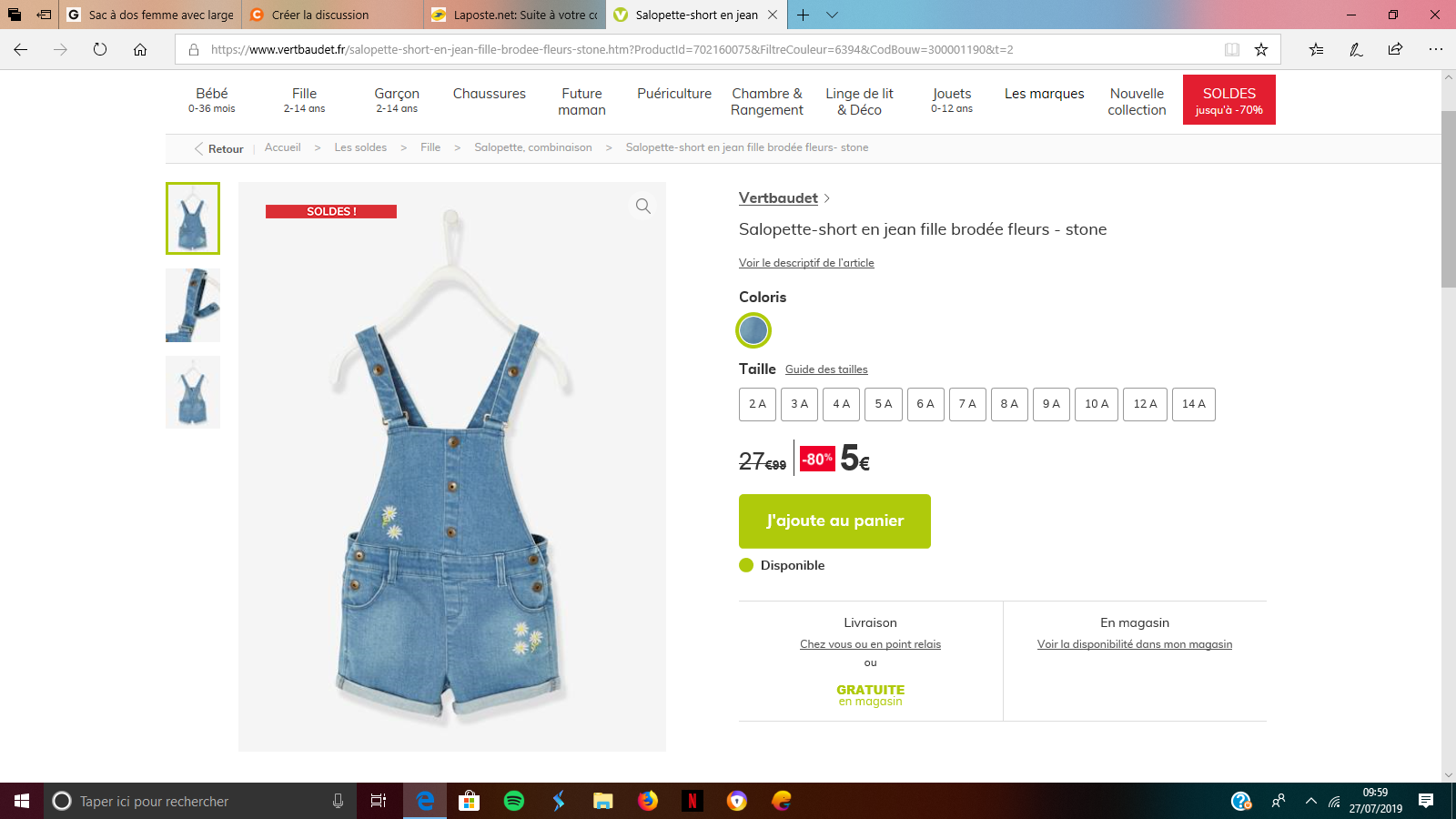The height and width of the screenshot is (819, 1456).
Task: Add page to favorites with star icon
Action: (x=1261, y=50)
